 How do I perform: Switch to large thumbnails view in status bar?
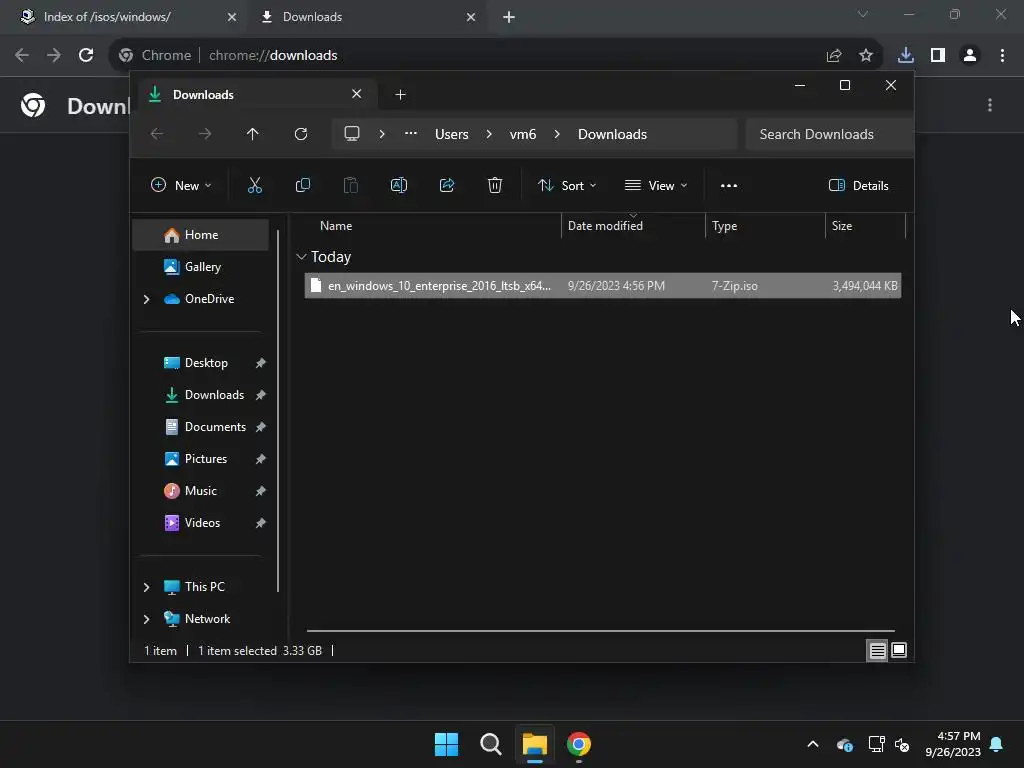(899, 650)
